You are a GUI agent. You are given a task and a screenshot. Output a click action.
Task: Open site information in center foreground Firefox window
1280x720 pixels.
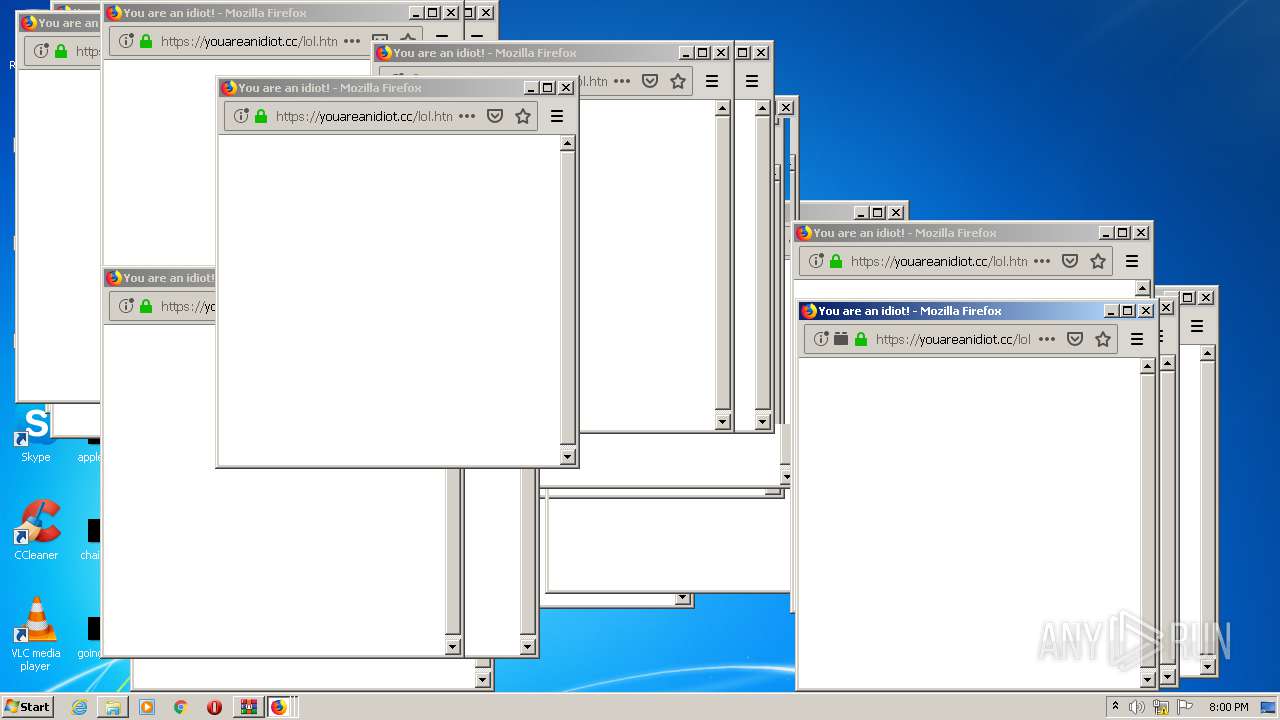point(241,116)
